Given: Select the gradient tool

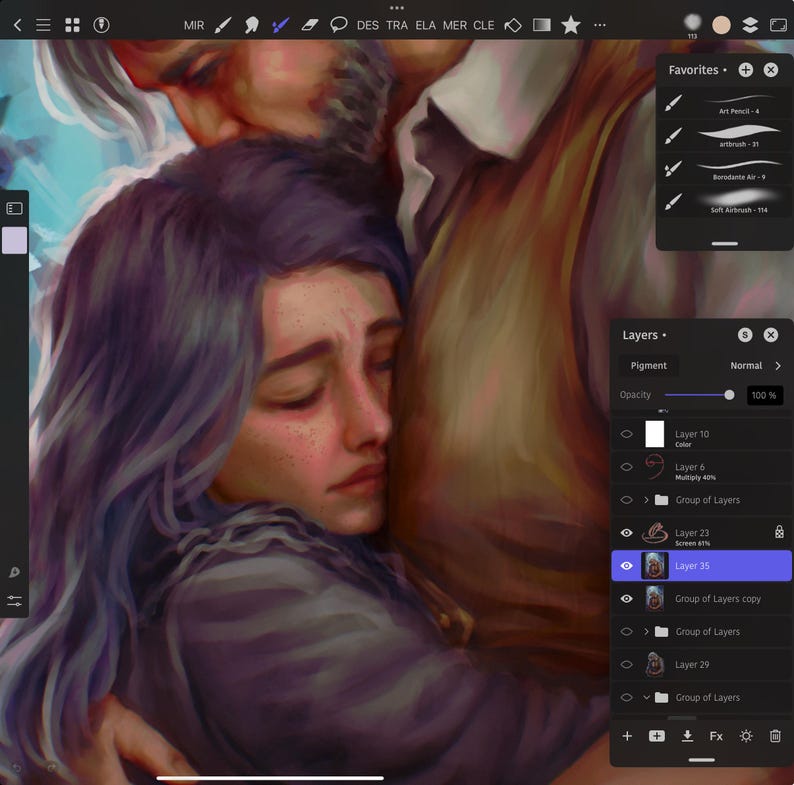Looking at the screenshot, I should pyautogui.click(x=542, y=25).
